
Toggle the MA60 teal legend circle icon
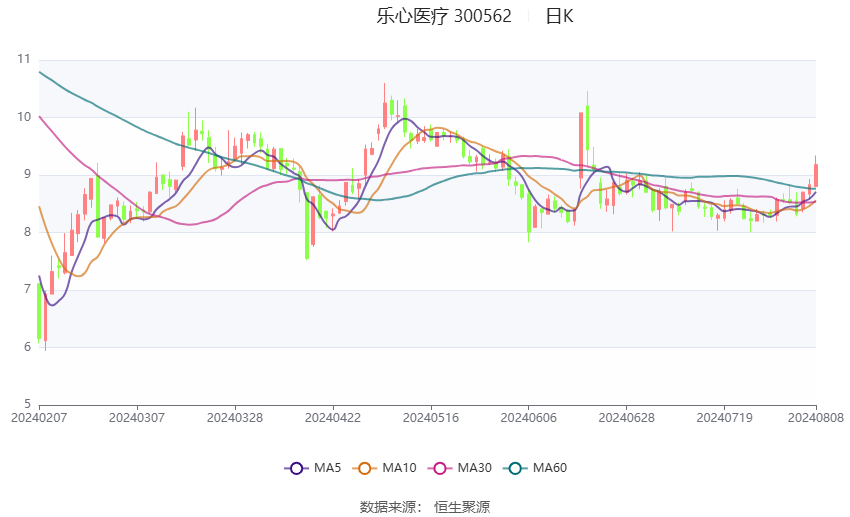(x=515, y=468)
